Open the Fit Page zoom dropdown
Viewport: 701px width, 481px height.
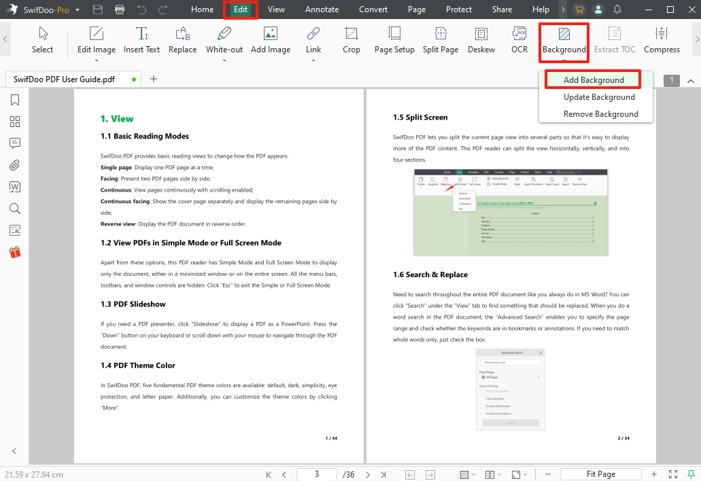point(600,474)
